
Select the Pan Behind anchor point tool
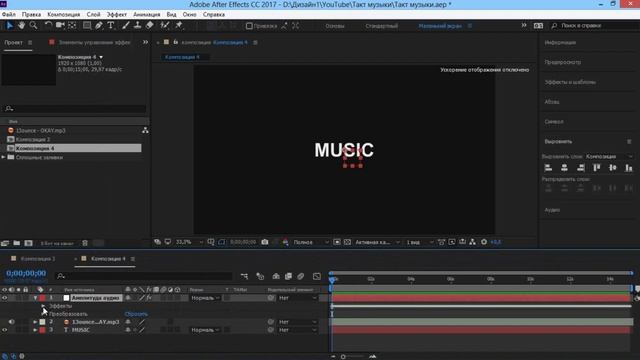tap(72, 25)
